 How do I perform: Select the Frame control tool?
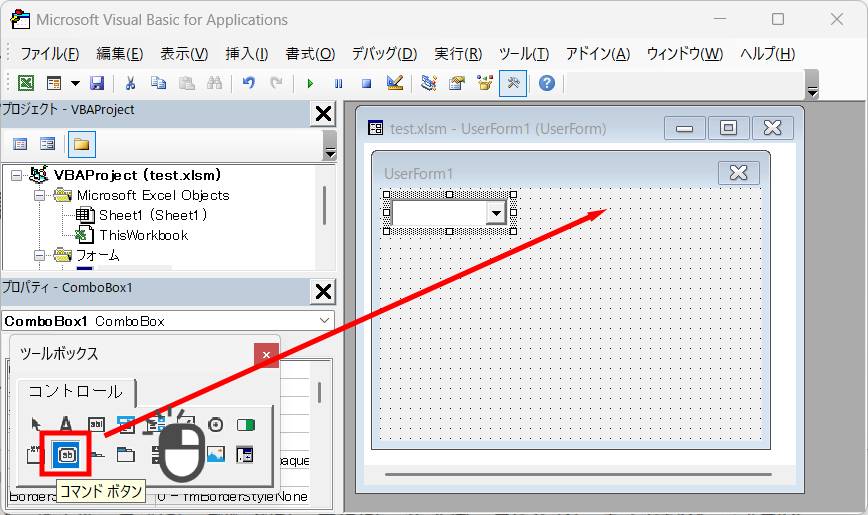(34, 455)
